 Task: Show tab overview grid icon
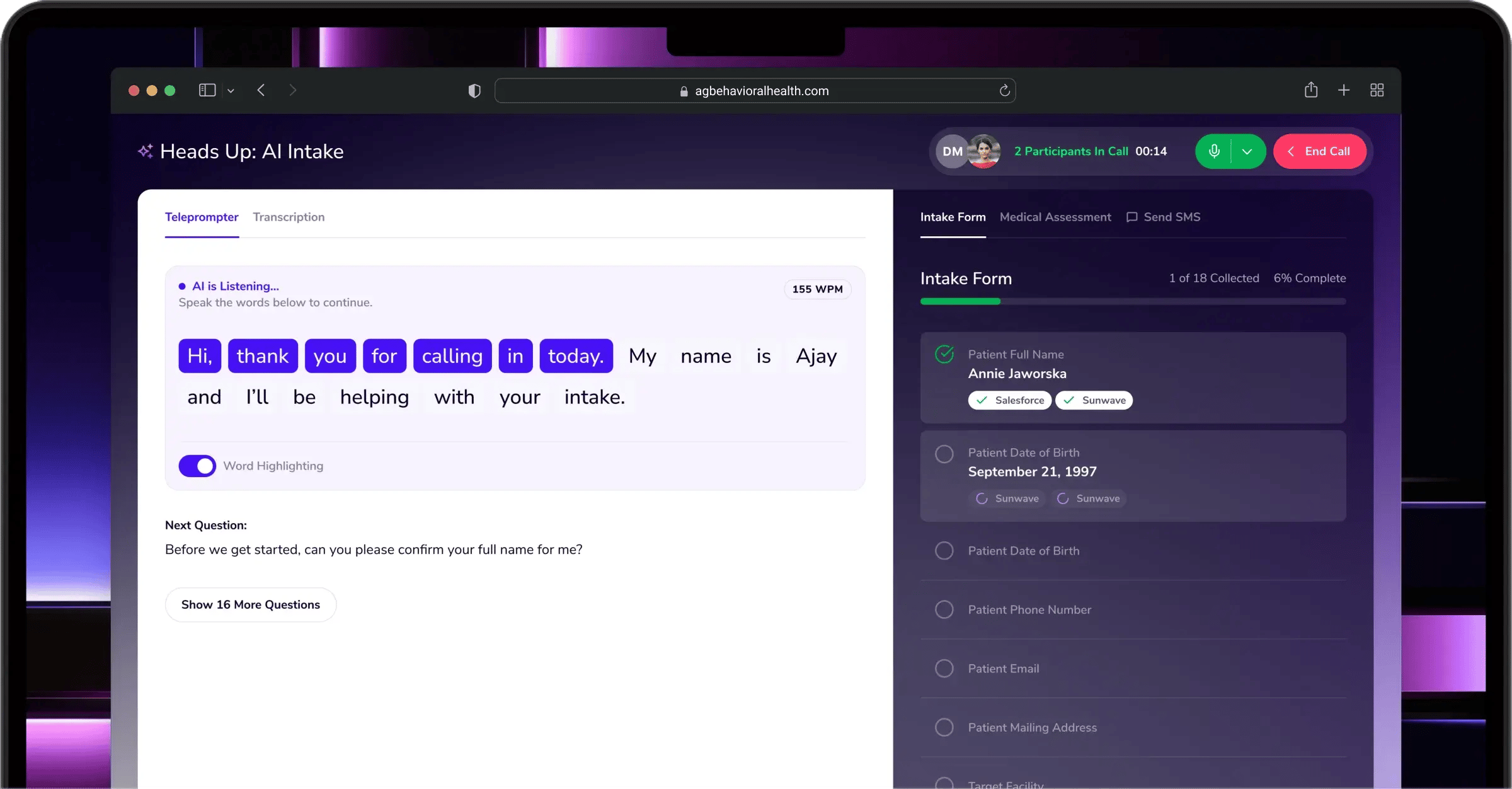coord(1377,90)
